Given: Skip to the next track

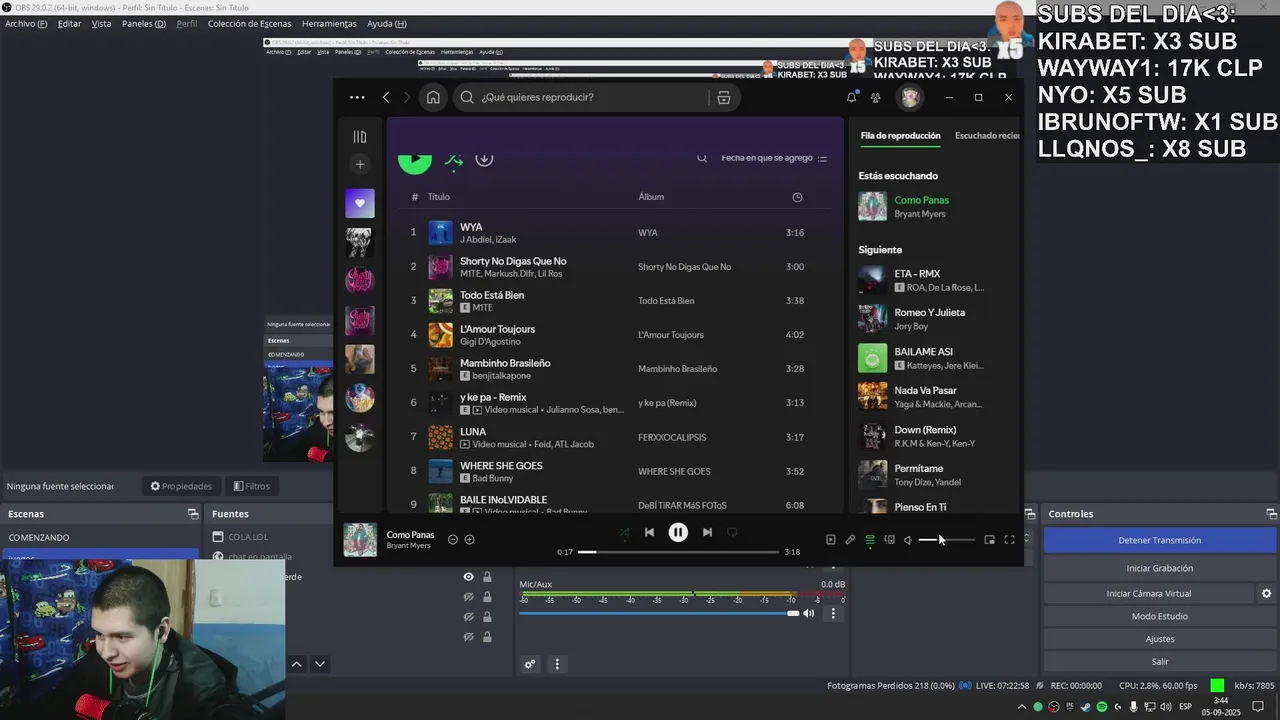Looking at the screenshot, I should (x=707, y=533).
